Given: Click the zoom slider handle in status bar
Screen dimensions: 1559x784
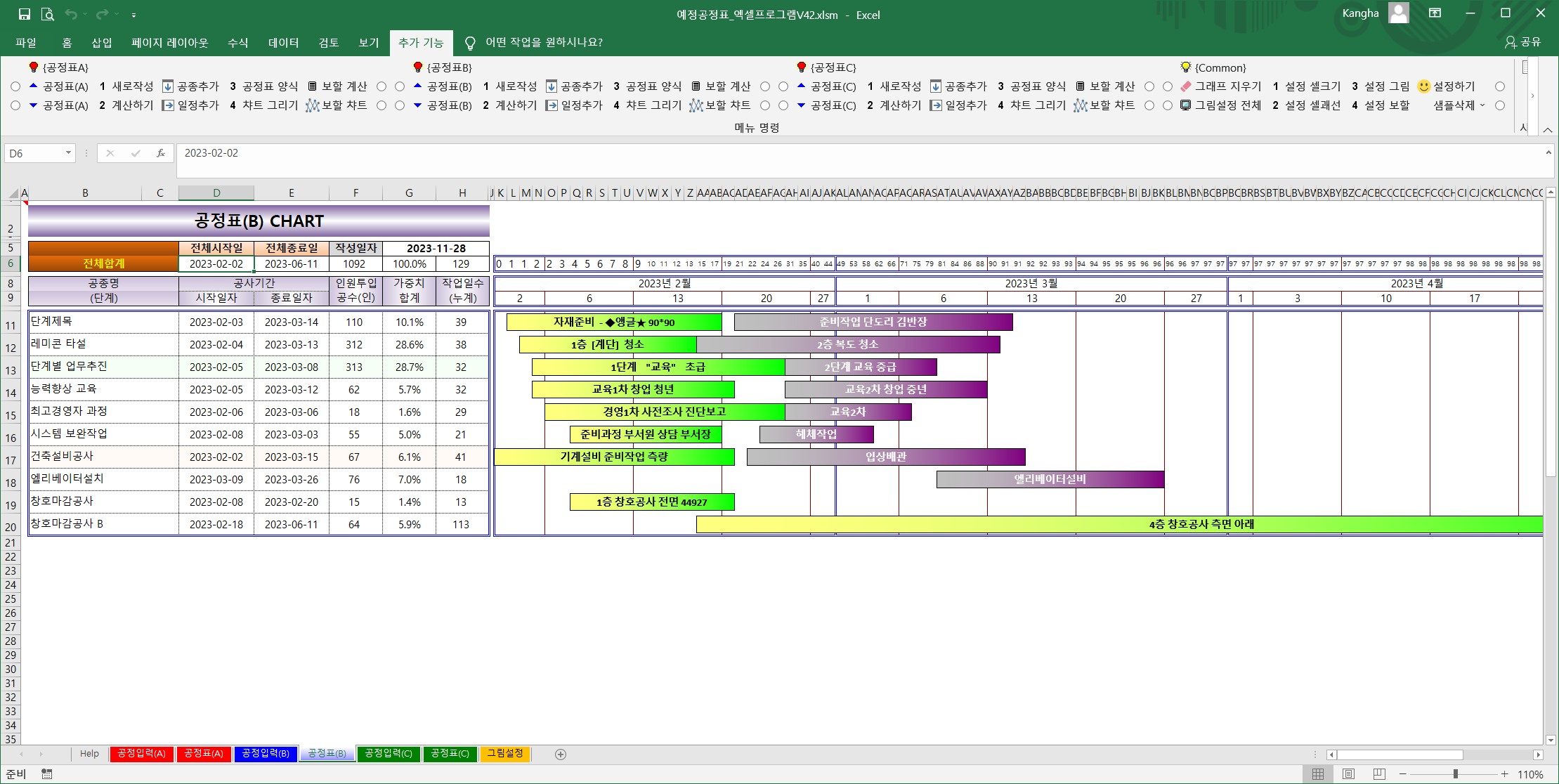Looking at the screenshot, I should [1455, 774].
